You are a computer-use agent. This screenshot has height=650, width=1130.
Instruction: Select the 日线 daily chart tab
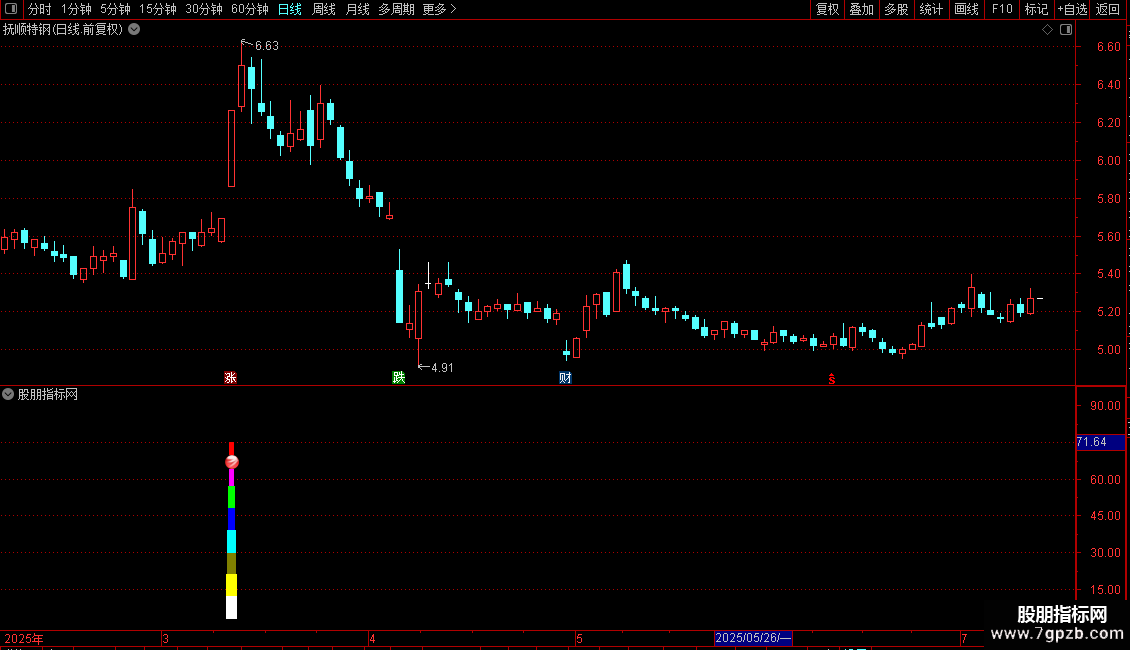coord(290,9)
